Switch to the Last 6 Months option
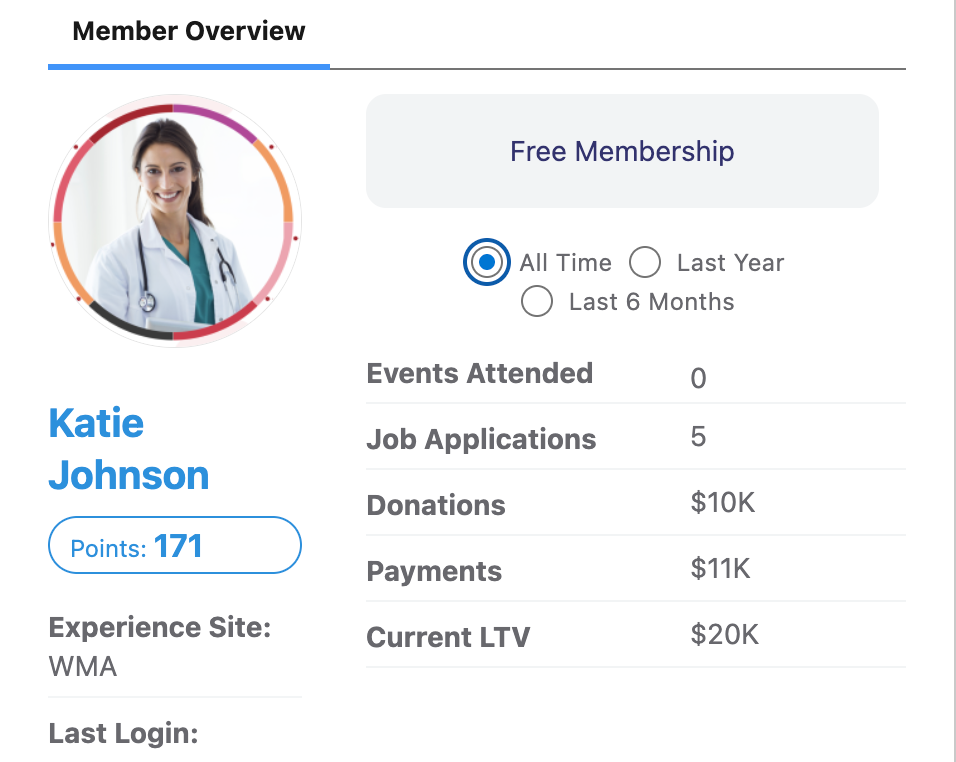The image size is (956, 762). (537, 301)
